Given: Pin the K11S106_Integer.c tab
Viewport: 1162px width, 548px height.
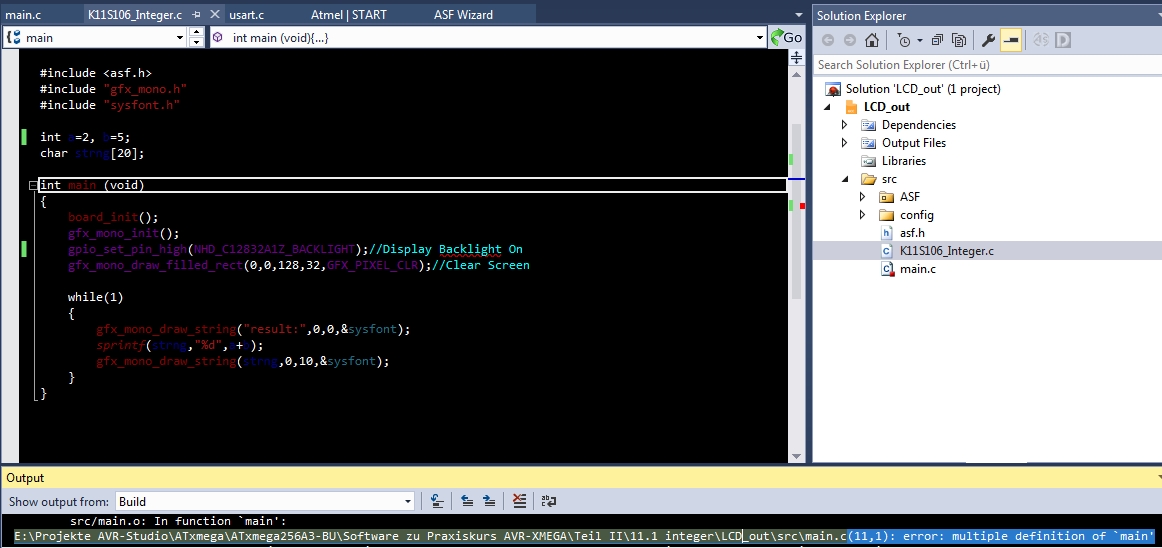Looking at the screenshot, I should [x=196, y=14].
